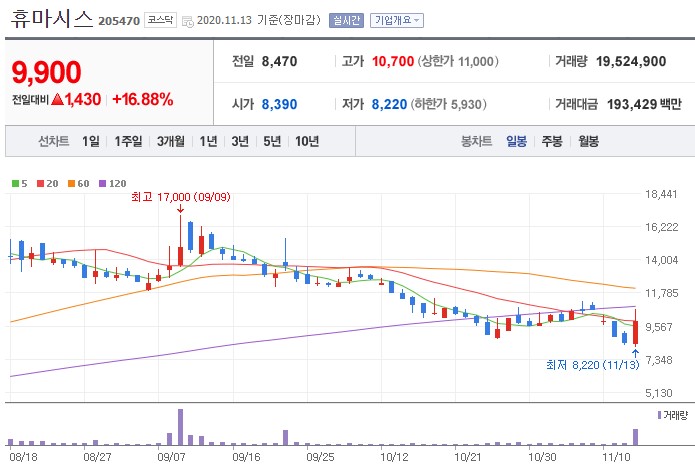The height and width of the screenshot is (467, 695).
Task: Click the 최저 8,220 (11/13) chart label
Action: point(593,365)
